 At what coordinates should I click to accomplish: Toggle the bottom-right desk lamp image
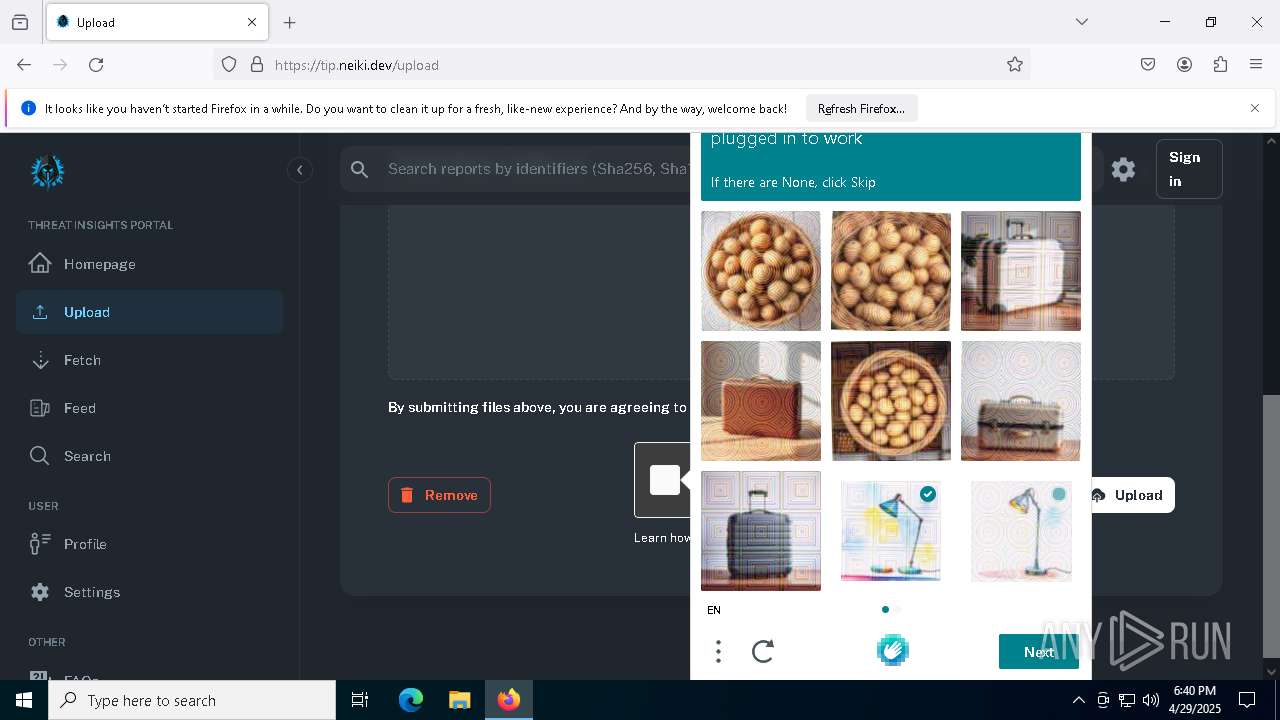[1021, 531]
